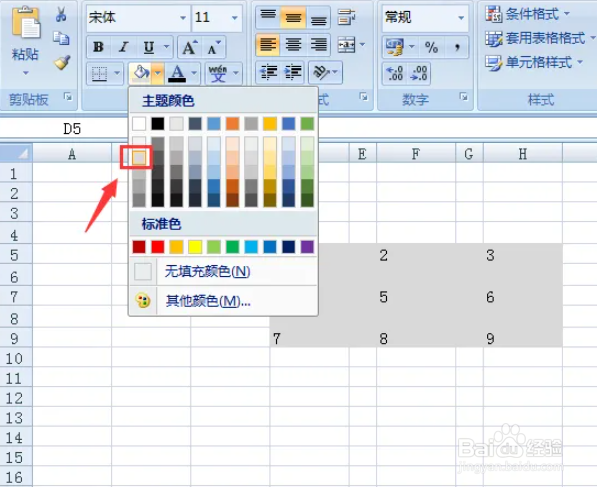This screenshot has height=487, width=597.
Task: Pick standard dark blue swatch
Action: (x=289, y=247)
